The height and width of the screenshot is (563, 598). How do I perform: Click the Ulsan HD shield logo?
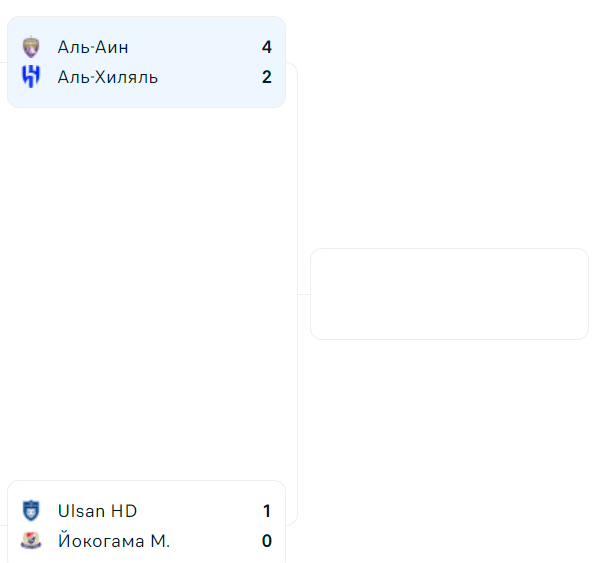click(31, 510)
